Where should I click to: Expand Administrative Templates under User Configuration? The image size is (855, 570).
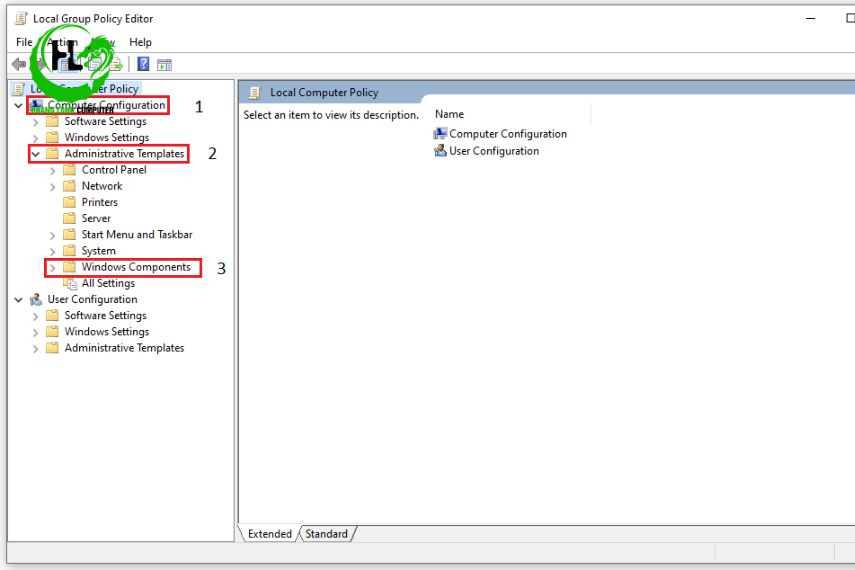coord(35,349)
